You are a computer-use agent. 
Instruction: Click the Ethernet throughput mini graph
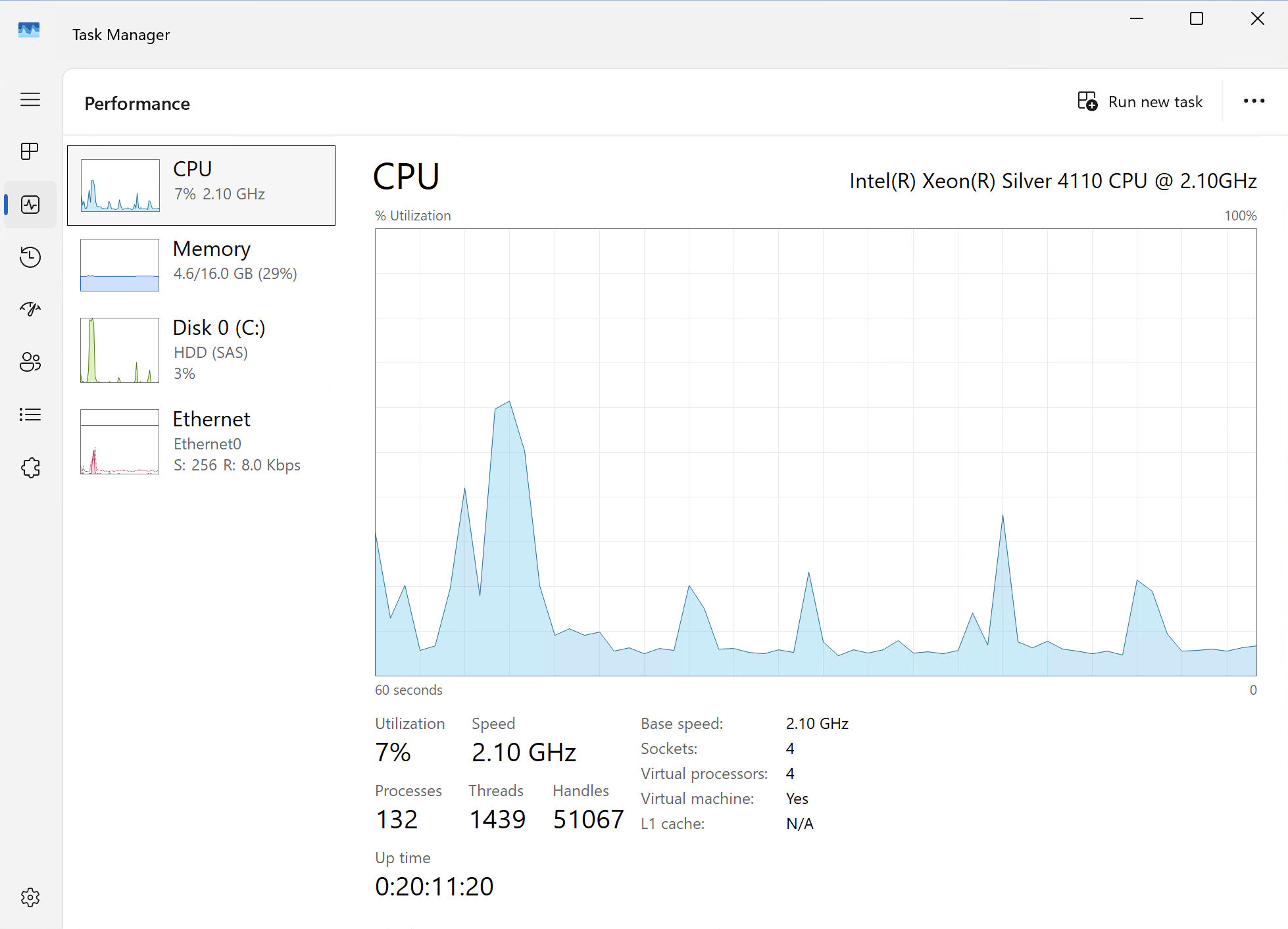pos(120,441)
